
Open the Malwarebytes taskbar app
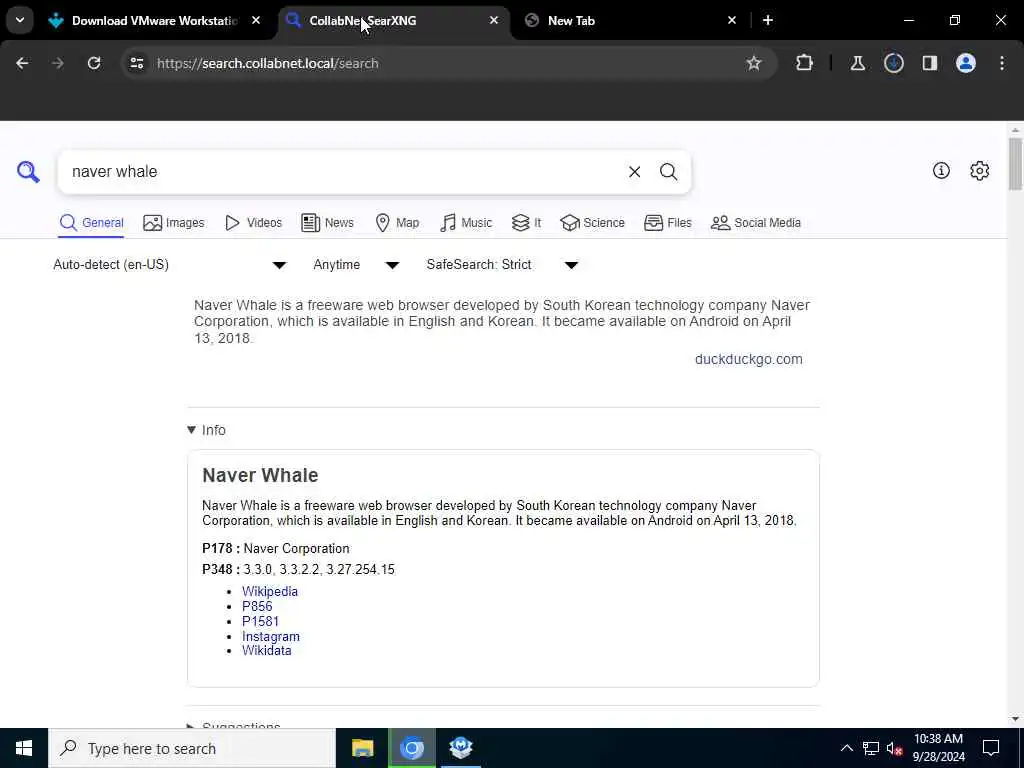click(x=460, y=748)
